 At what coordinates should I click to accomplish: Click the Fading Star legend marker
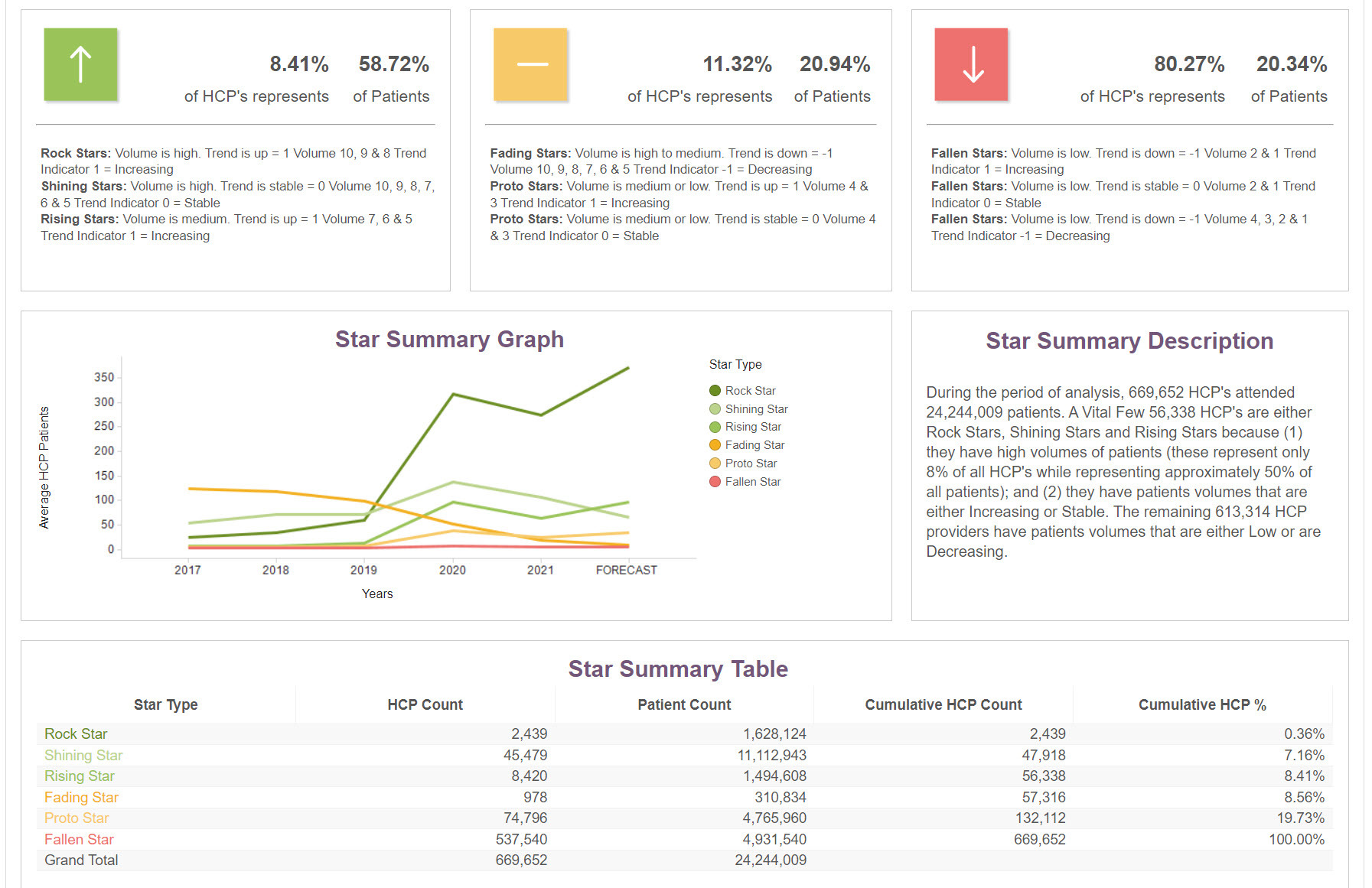tap(715, 445)
